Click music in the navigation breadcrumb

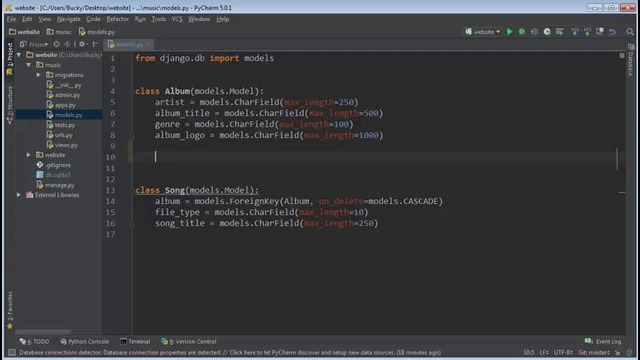[59, 31]
